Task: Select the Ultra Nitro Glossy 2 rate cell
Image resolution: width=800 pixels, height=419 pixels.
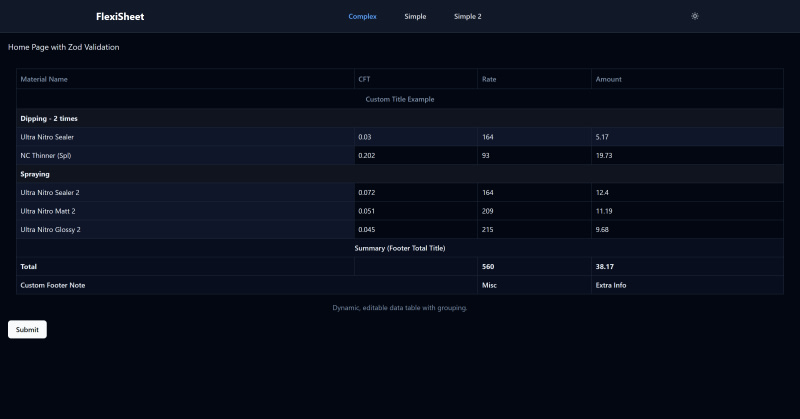Action: [533, 229]
